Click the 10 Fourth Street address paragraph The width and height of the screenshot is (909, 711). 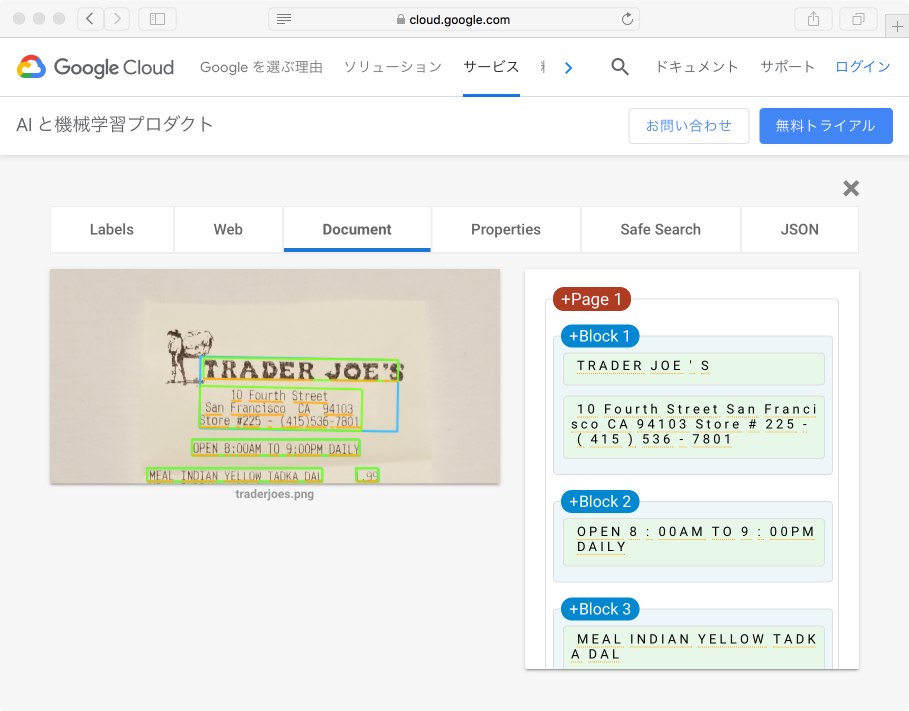[693, 427]
